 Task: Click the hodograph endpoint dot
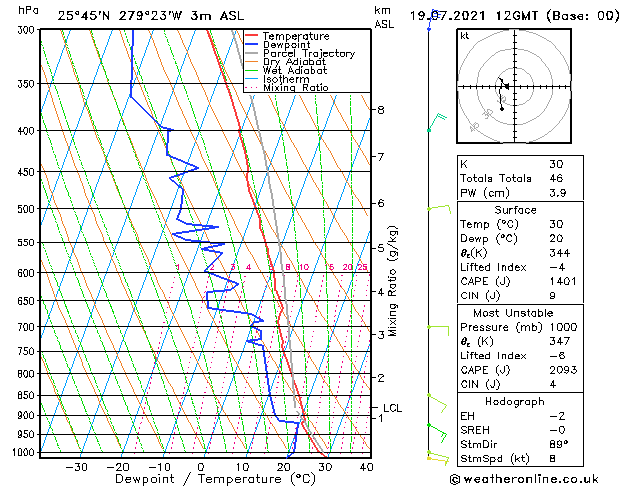pyautogui.click(x=502, y=109)
